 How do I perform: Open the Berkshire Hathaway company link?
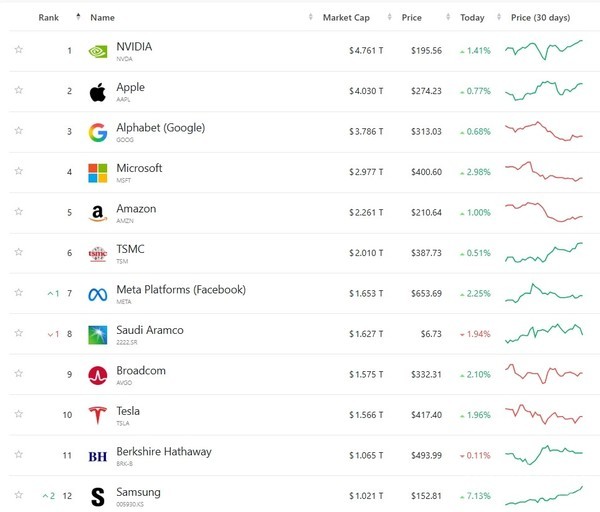click(x=163, y=452)
